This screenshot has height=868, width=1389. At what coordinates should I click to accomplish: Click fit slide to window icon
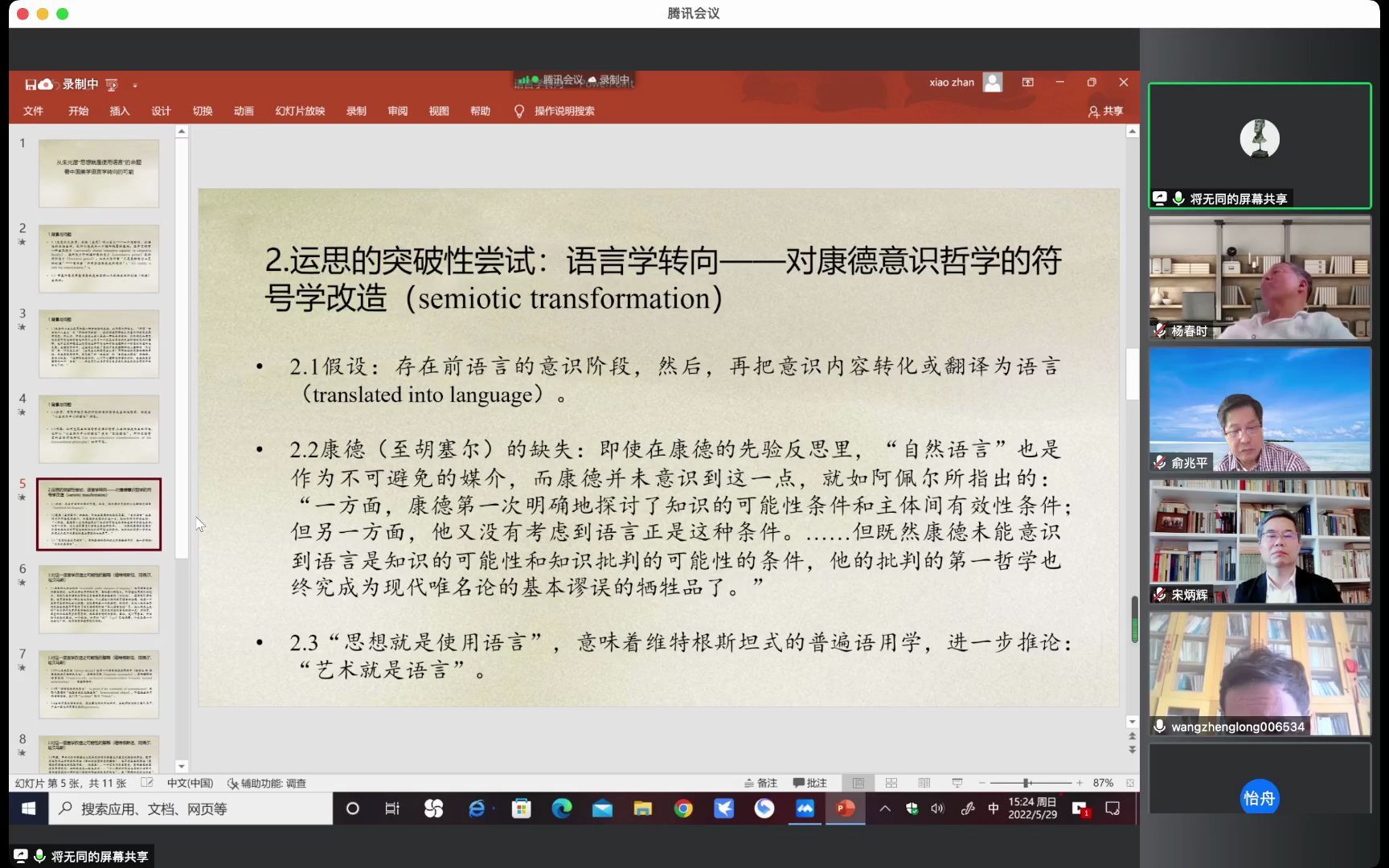[1130, 783]
